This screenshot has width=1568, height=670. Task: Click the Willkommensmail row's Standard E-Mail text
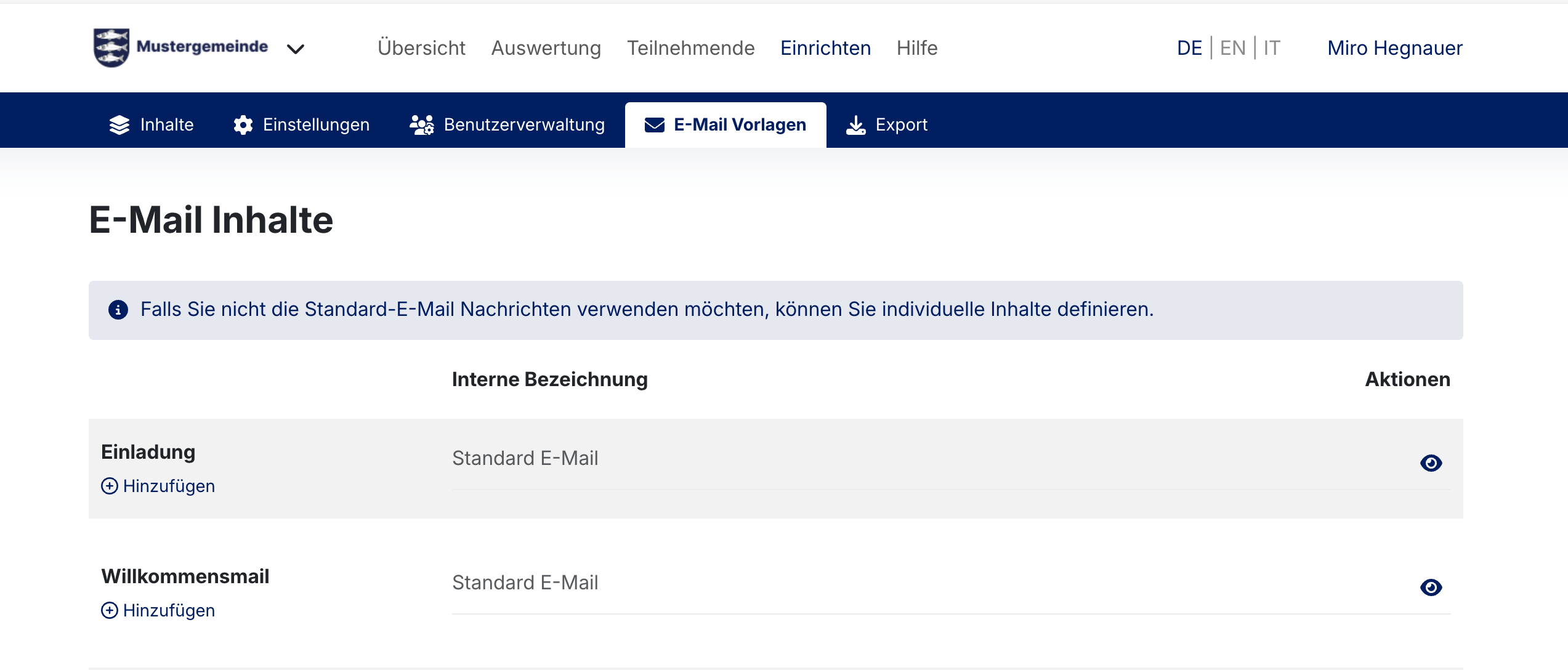coord(525,583)
